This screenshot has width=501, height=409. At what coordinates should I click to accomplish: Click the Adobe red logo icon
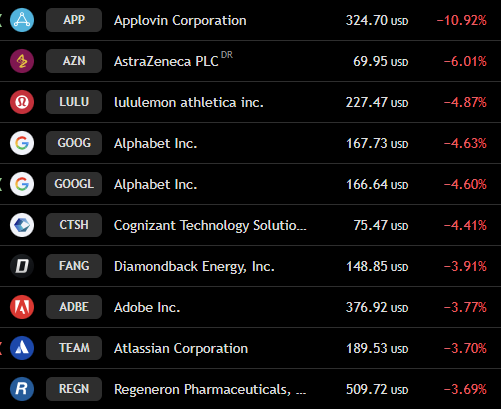click(22, 307)
